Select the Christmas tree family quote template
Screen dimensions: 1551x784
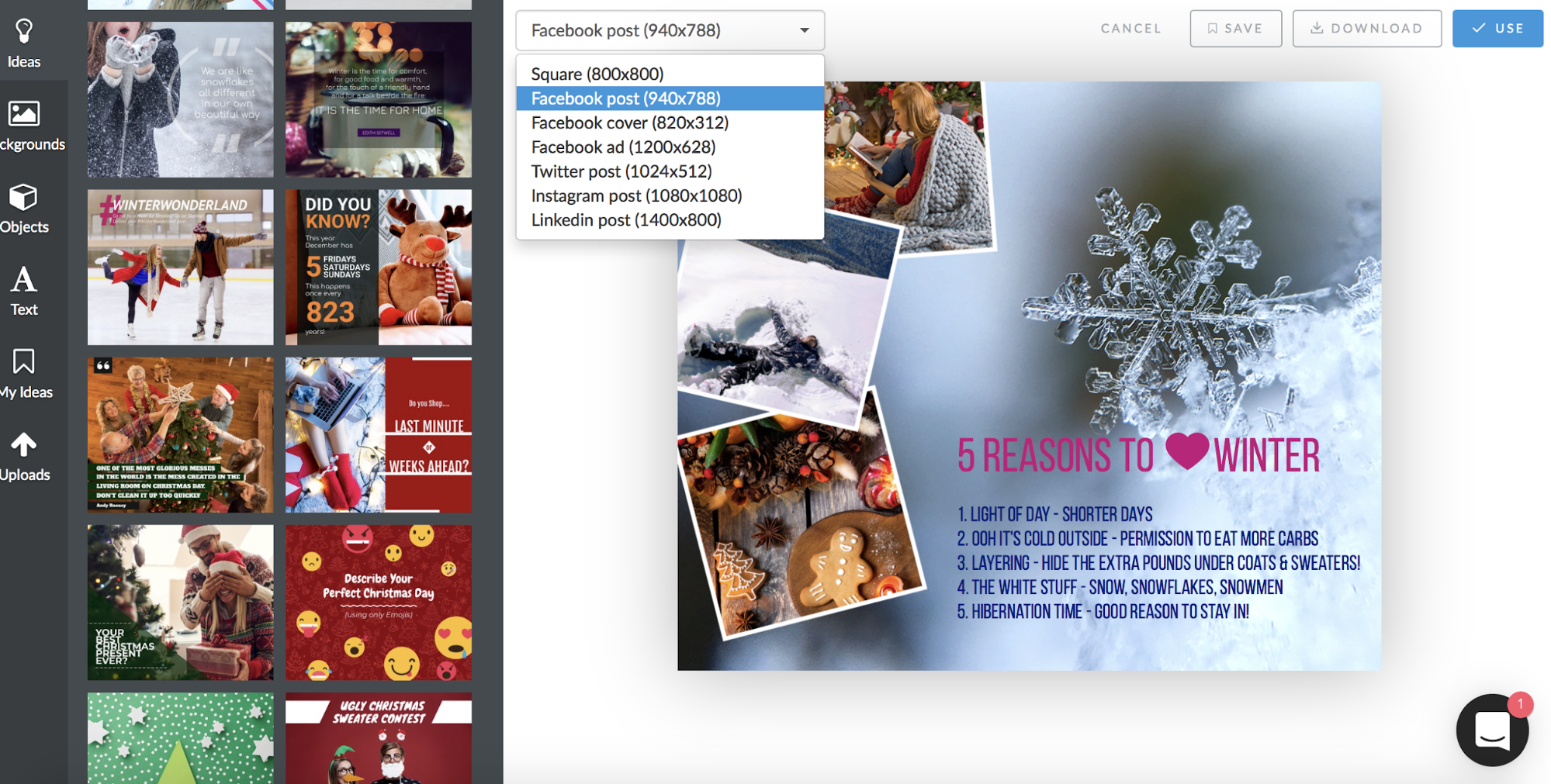pos(180,434)
